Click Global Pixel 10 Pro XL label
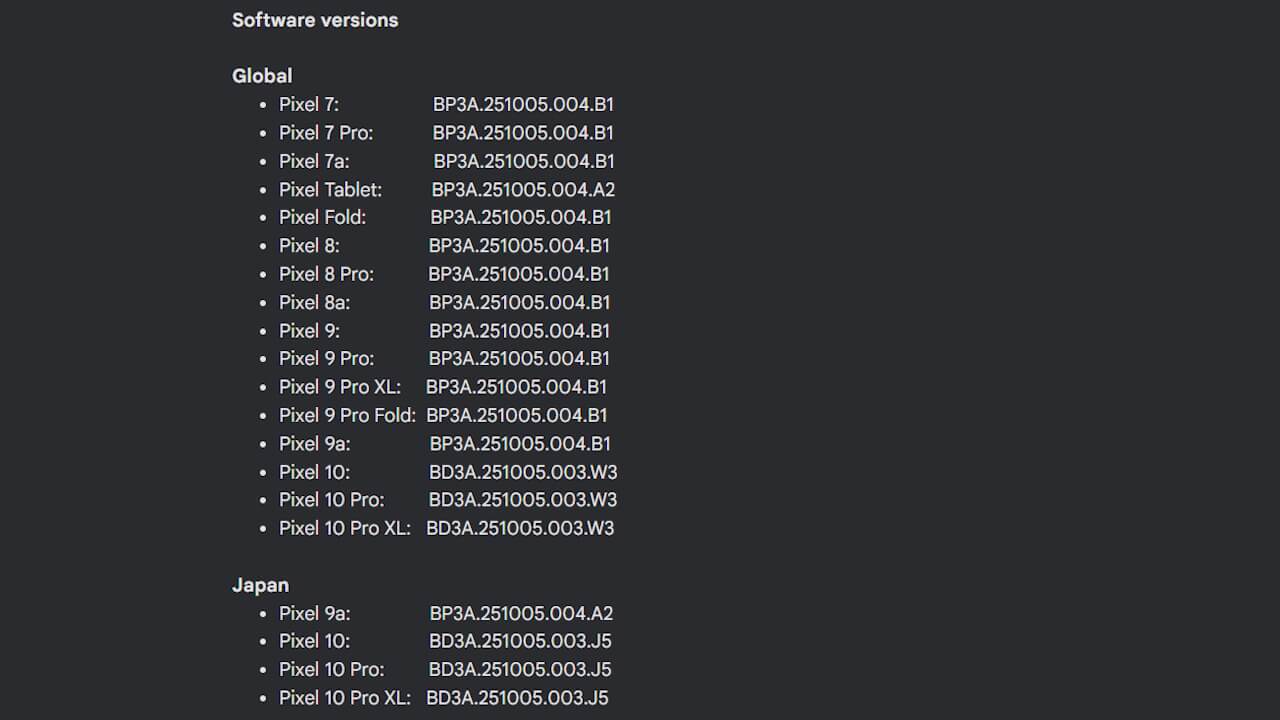Viewport: 1280px width, 720px height. [345, 528]
